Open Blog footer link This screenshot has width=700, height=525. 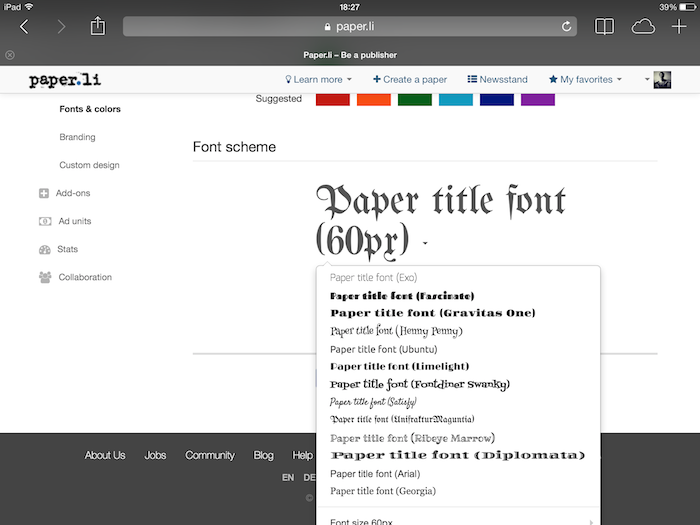[x=263, y=455]
